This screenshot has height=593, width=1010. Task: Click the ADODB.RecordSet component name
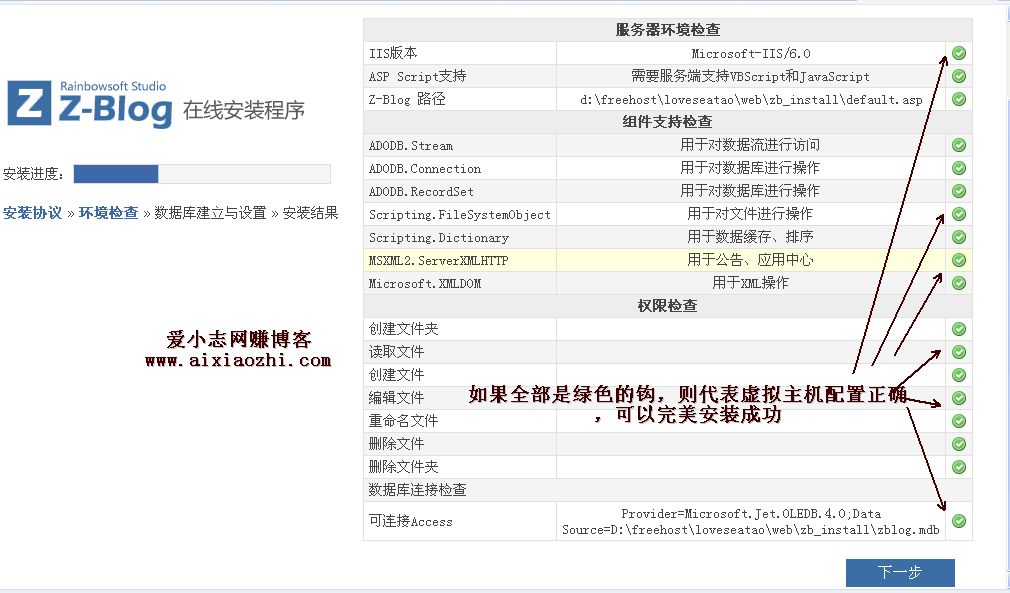[421, 192]
